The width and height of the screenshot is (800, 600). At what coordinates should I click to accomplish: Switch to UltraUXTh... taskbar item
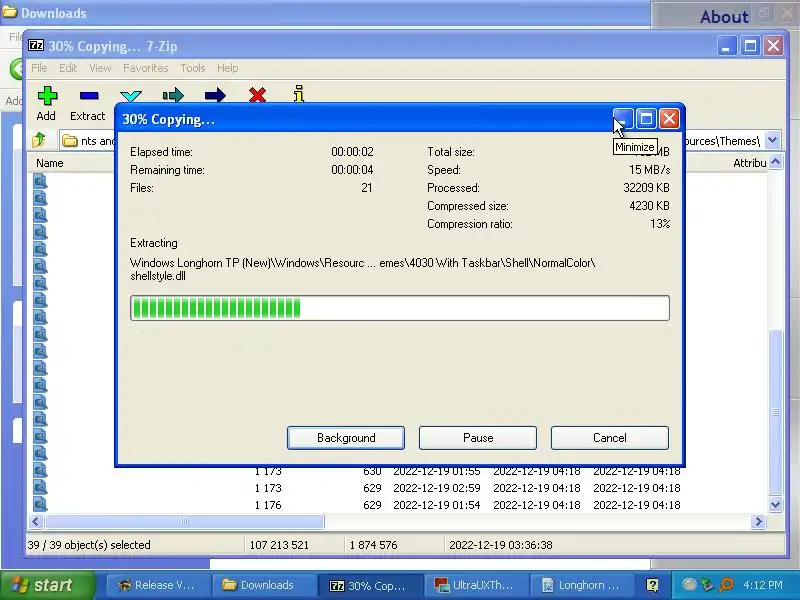[x=474, y=585]
